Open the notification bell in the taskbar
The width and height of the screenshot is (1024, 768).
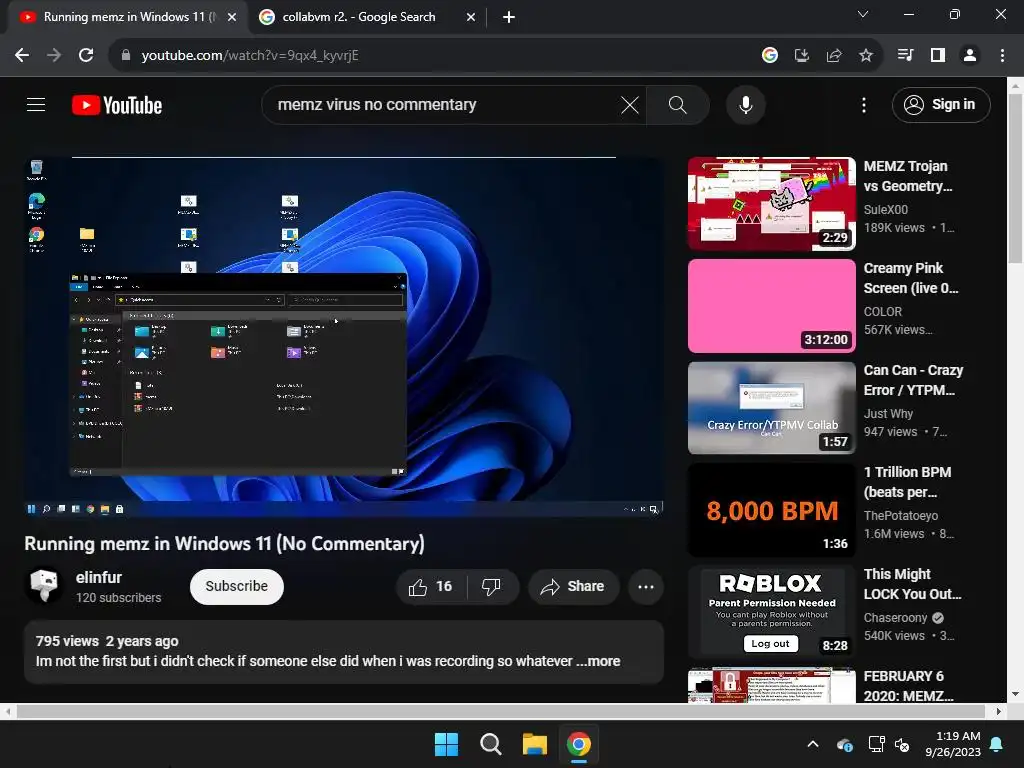click(997, 744)
